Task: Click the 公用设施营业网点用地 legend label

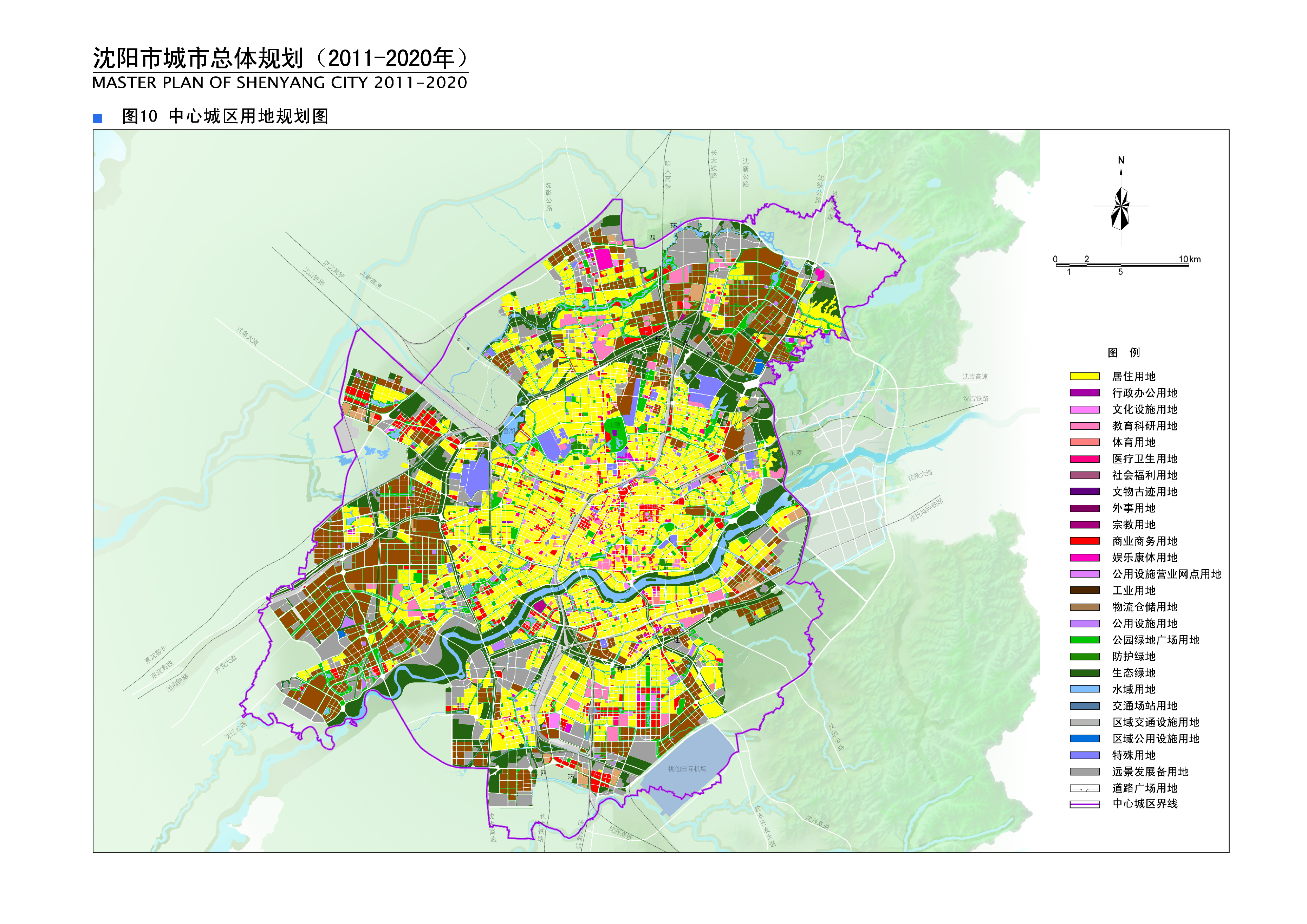Action: coord(1167,574)
